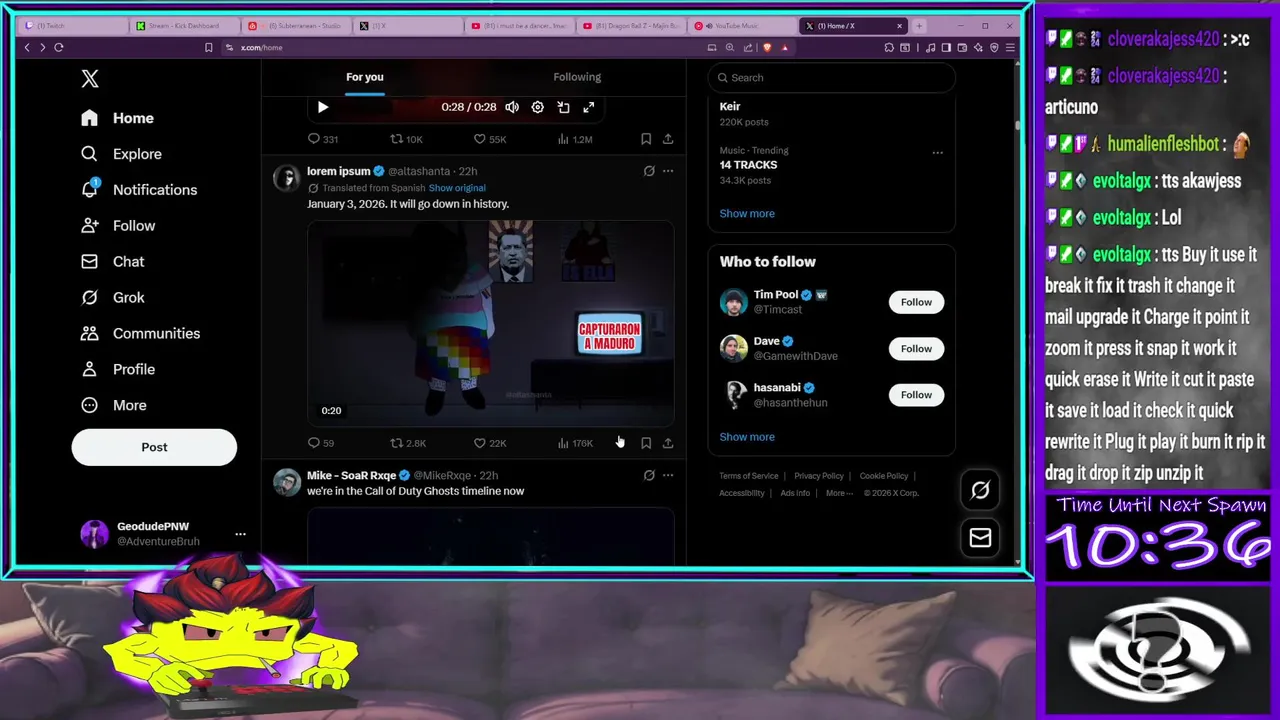1280x720 pixels.
Task: Reload the page in browser
Action: coord(59,47)
